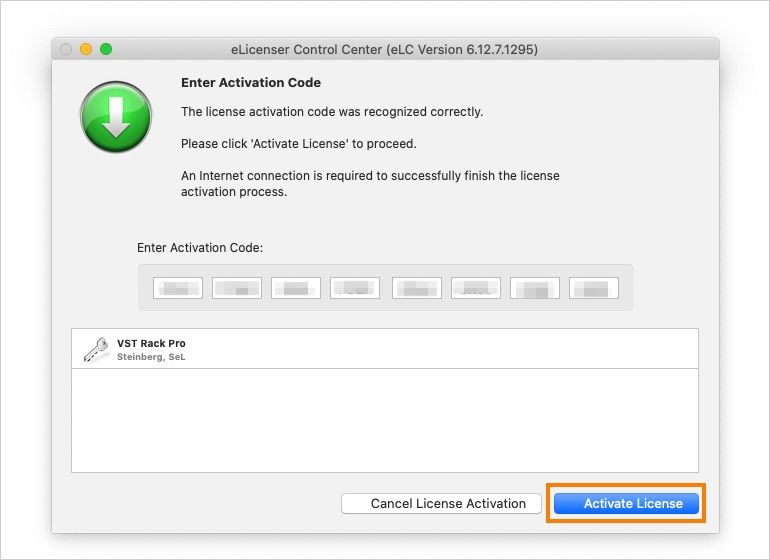
Task: Click the empty area of license list
Action: click(384, 420)
